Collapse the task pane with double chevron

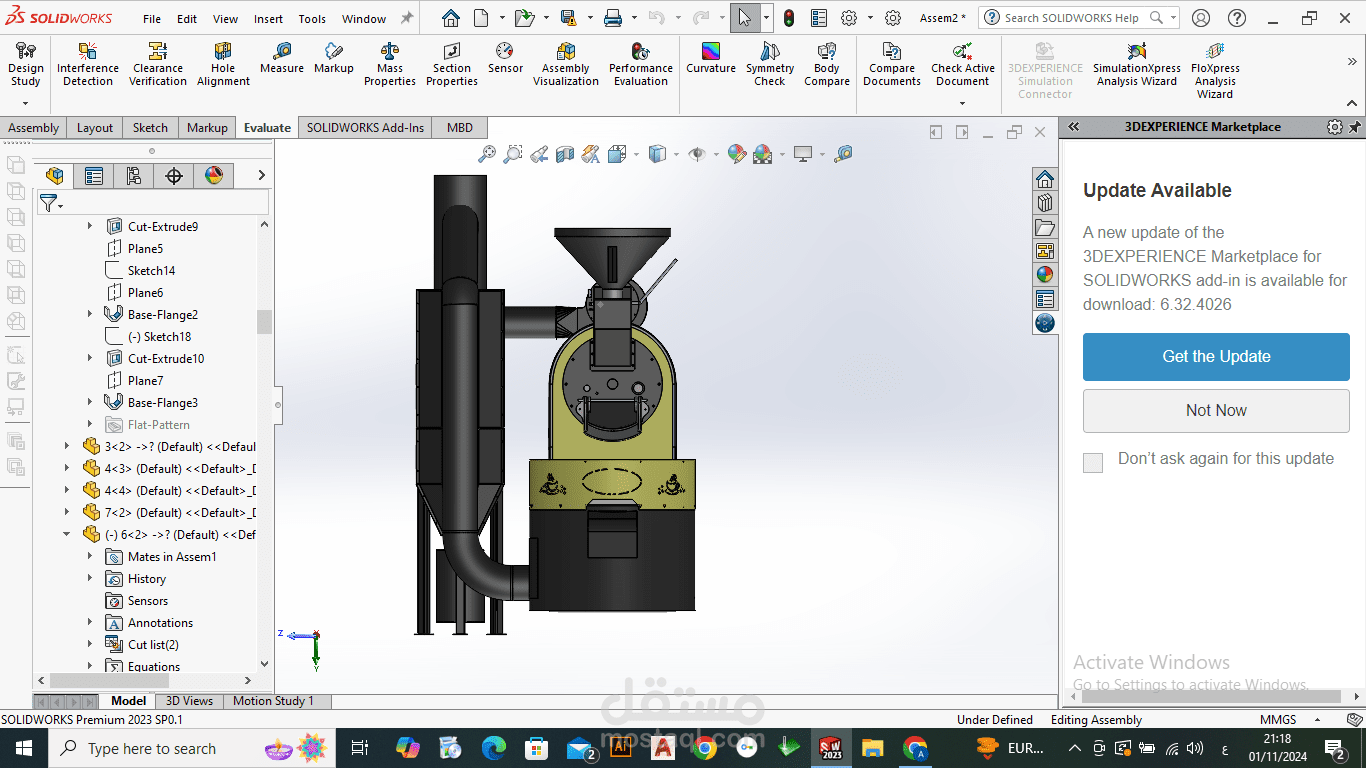tap(1074, 127)
